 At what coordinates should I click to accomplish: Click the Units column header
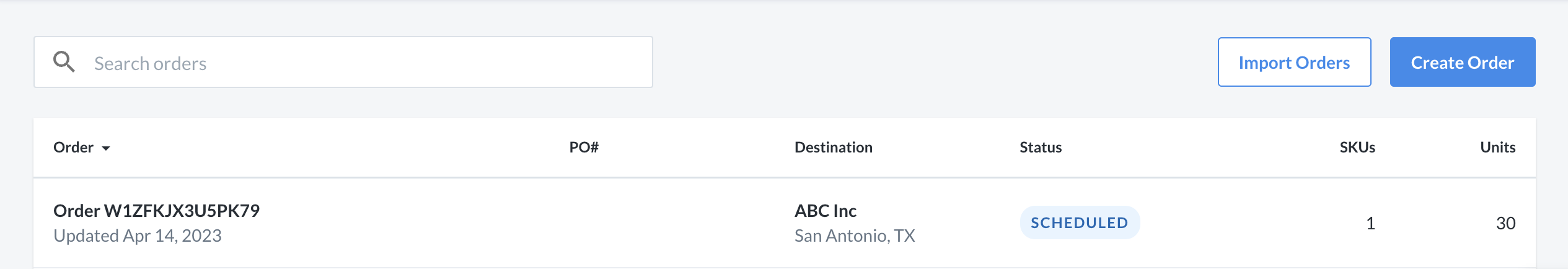point(1497,147)
